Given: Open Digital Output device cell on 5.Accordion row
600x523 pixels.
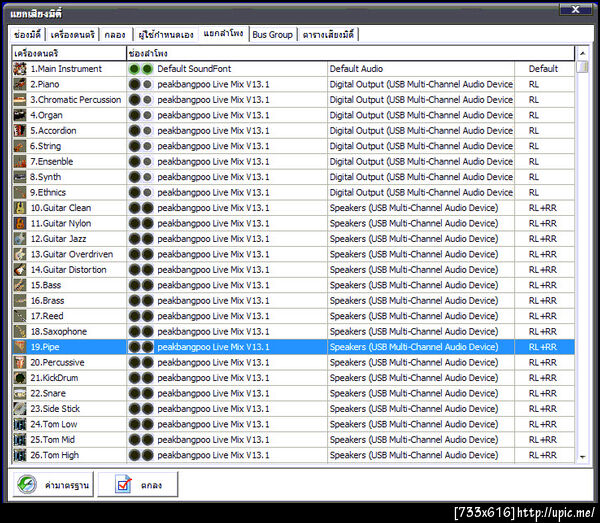Looking at the screenshot, I should pyautogui.click(x=421, y=130).
